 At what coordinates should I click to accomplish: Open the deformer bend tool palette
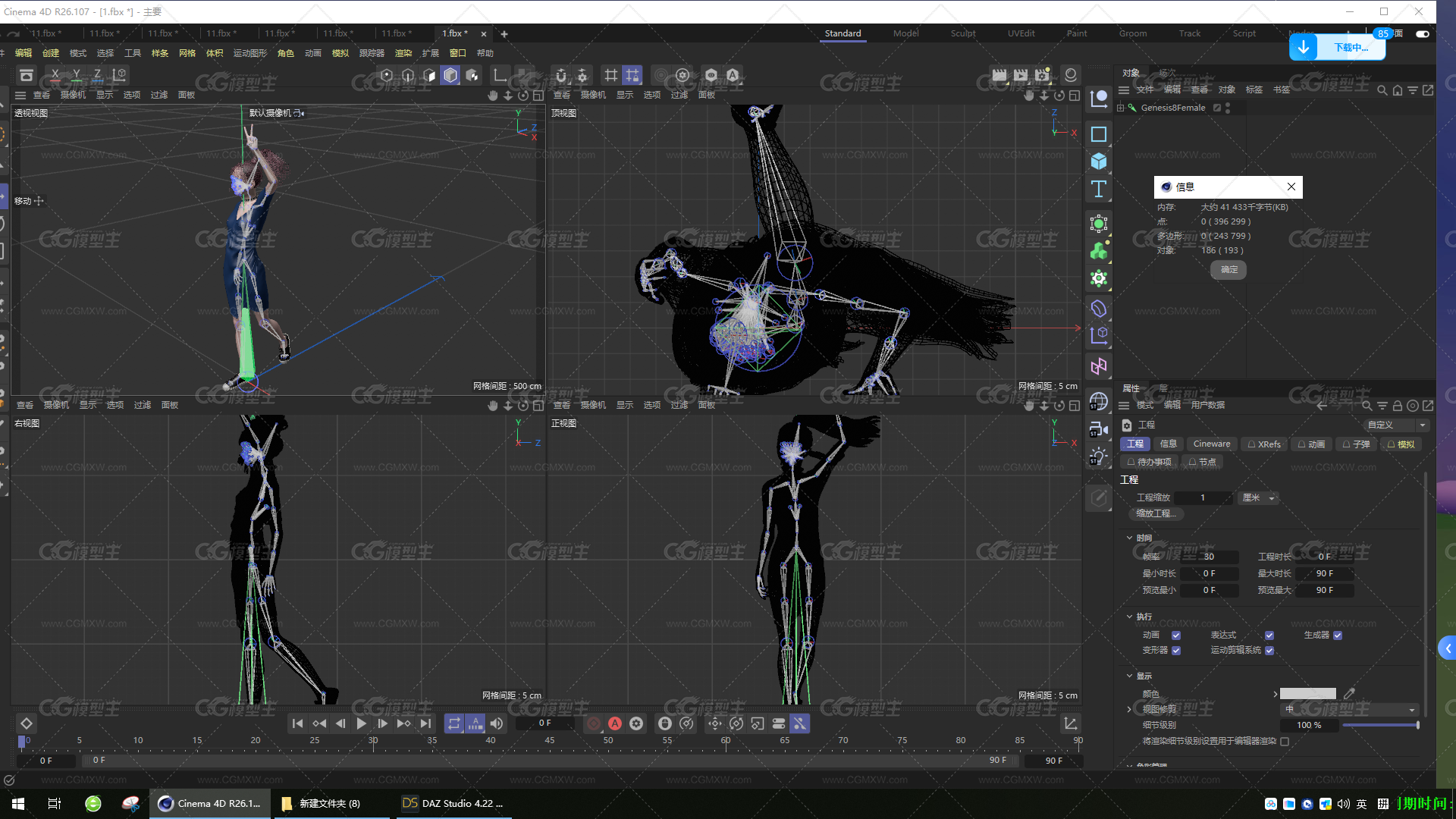click(x=1099, y=309)
